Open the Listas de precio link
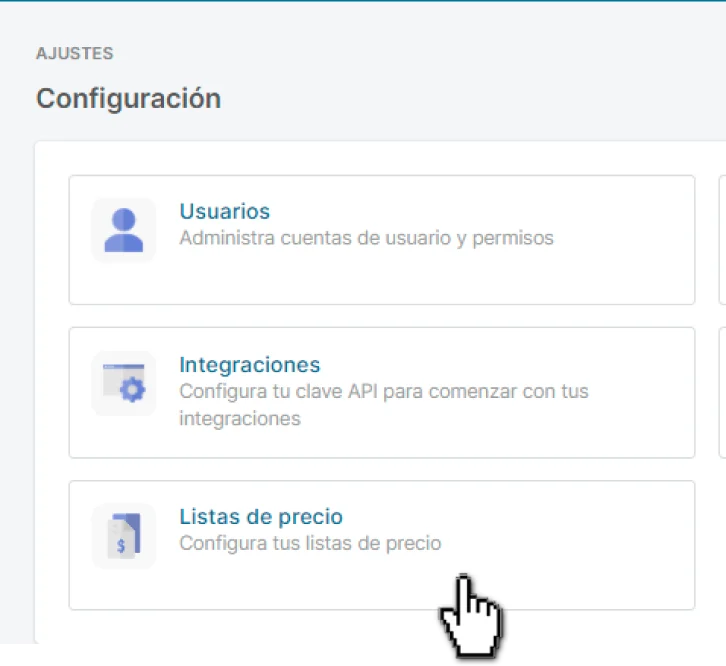The image size is (726, 666). tap(261, 517)
